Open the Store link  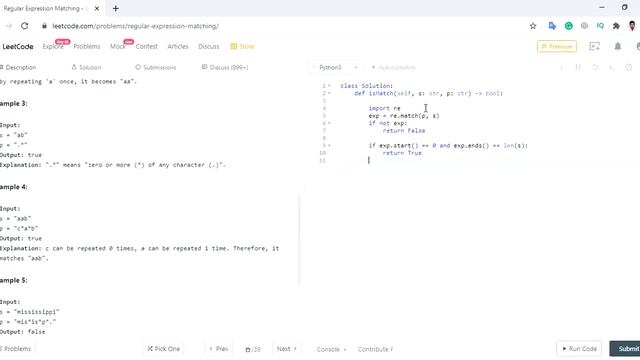242,47
